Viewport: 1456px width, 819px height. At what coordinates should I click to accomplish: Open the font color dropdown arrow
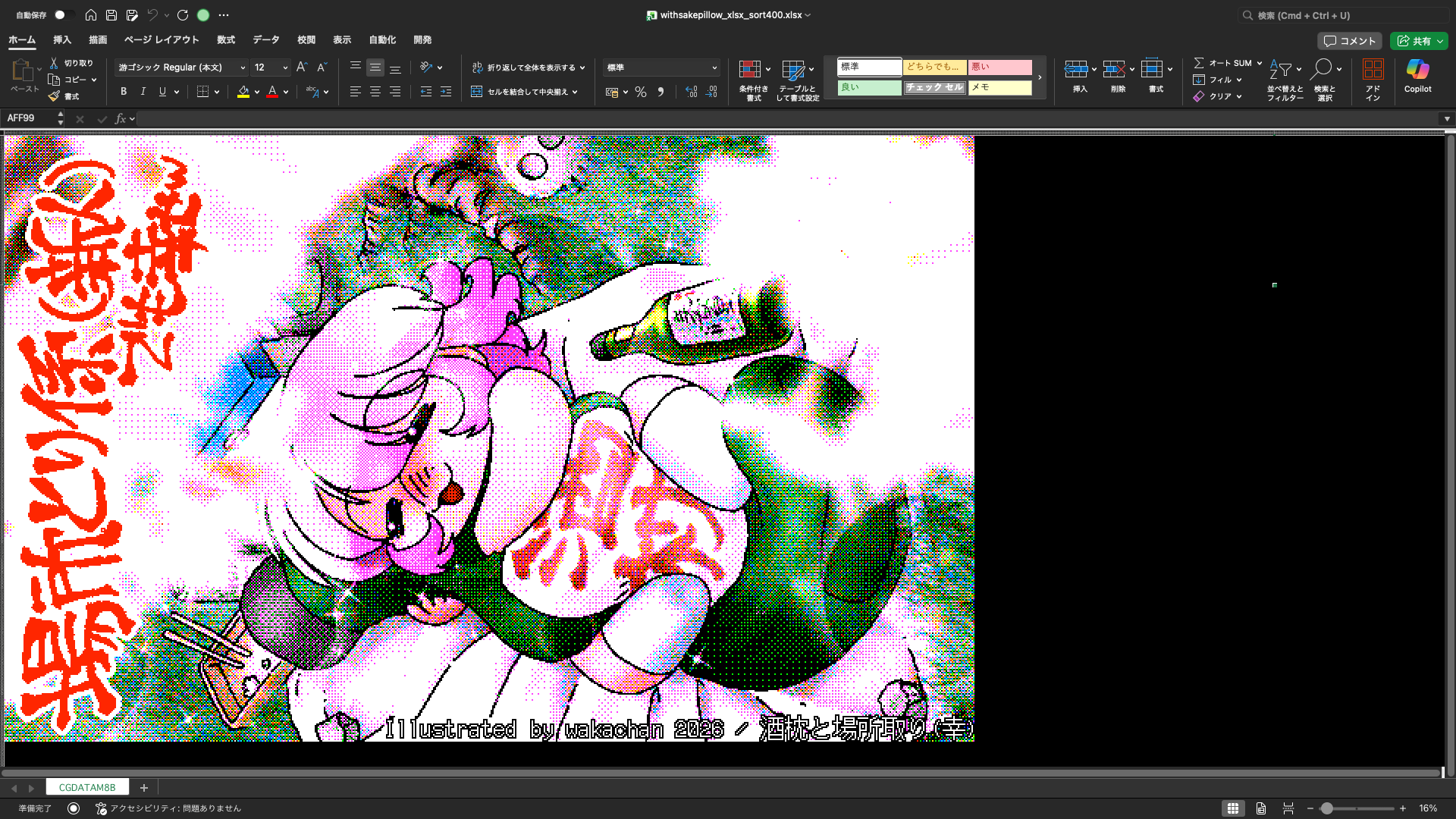[x=284, y=91]
